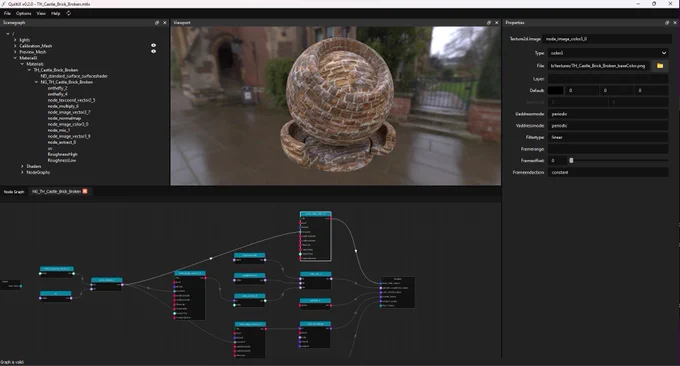
Task: Expand the lights tree node
Action: 15,39
